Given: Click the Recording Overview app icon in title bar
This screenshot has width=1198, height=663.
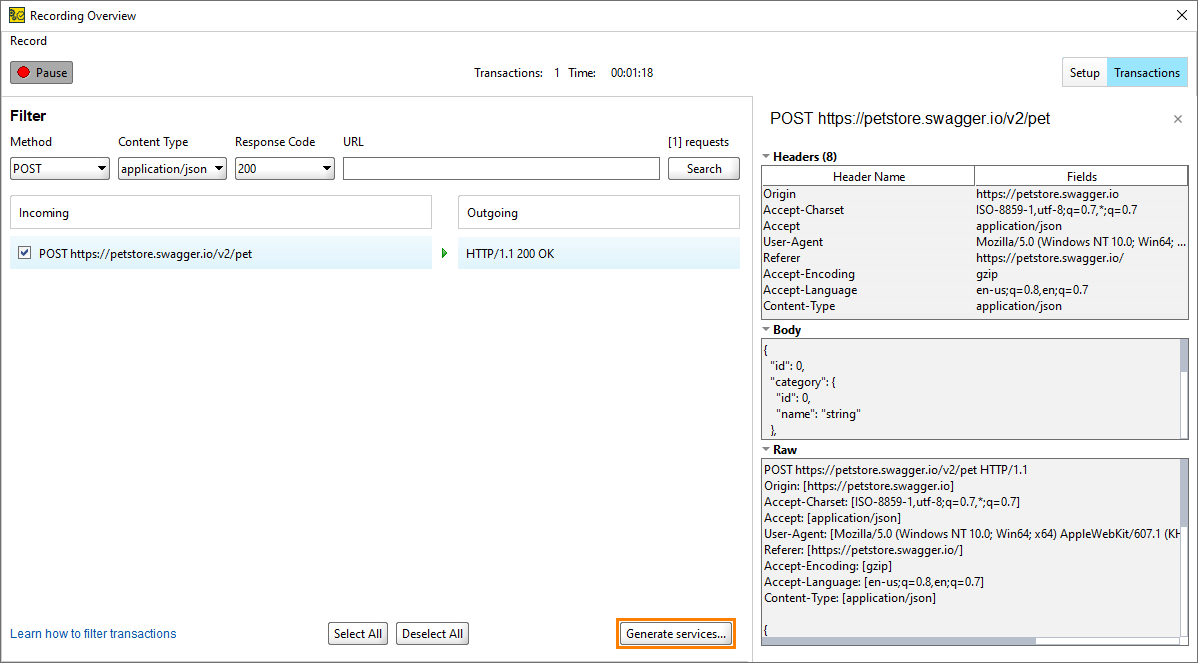Looking at the screenshot, I should click(15, 15).
